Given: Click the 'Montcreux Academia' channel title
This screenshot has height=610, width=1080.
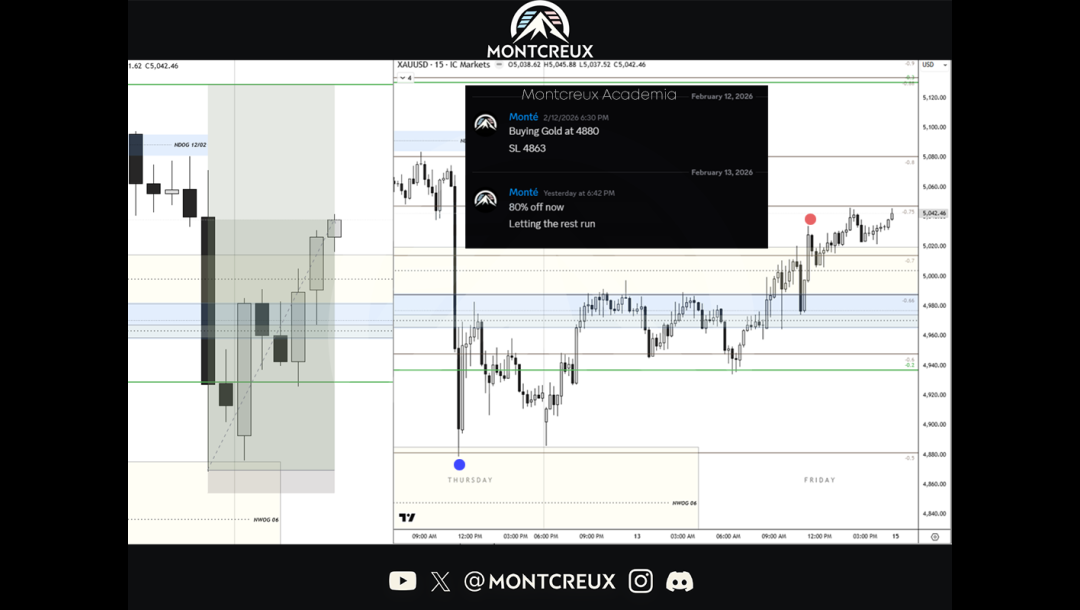Looking at the screenshot, I should click(599, 95).
